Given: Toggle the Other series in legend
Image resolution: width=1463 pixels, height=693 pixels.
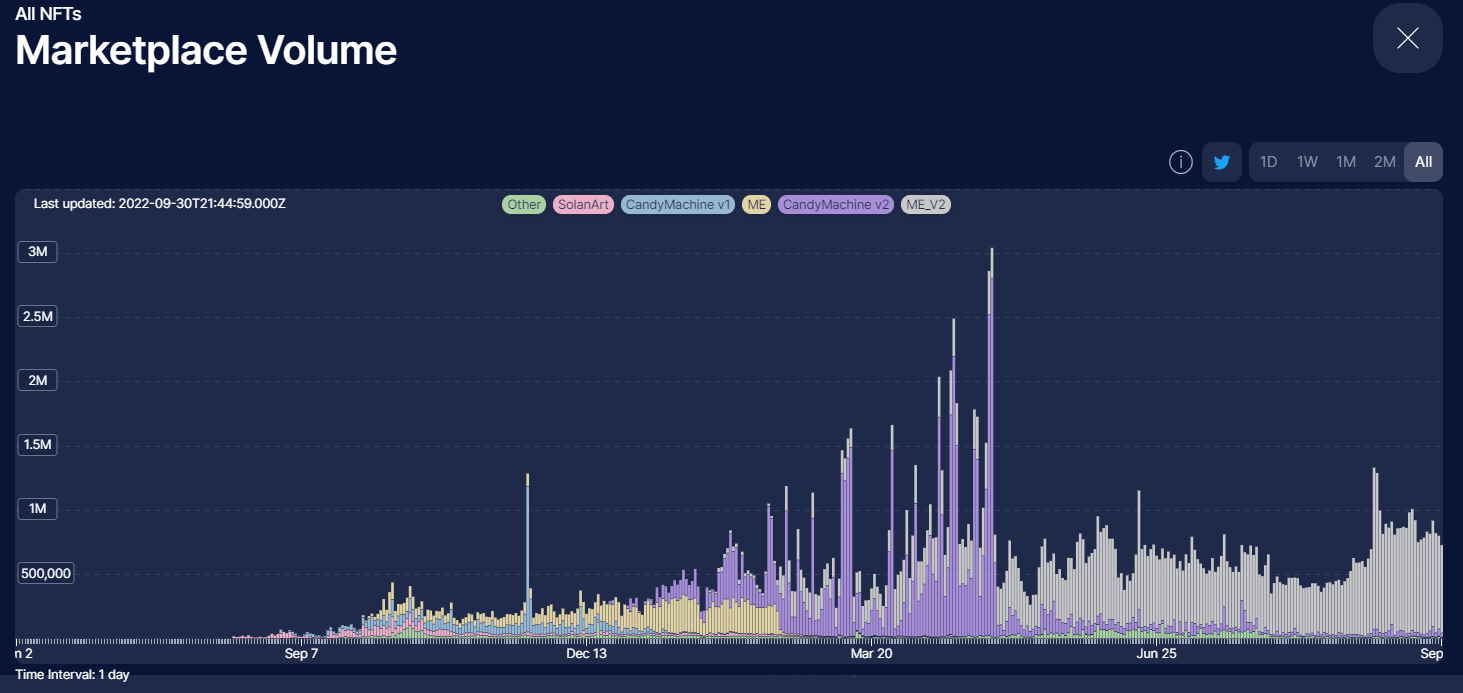Looking at the screenshot, I should [524, 205].
